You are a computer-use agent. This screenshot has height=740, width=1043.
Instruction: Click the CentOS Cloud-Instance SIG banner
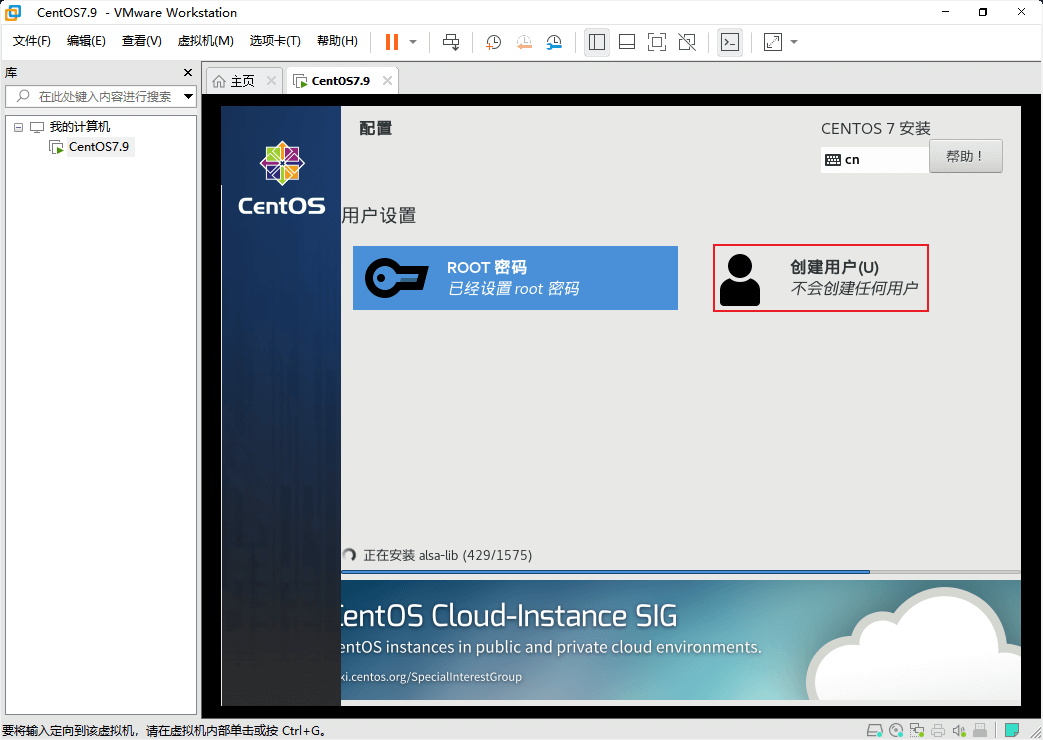680,640
